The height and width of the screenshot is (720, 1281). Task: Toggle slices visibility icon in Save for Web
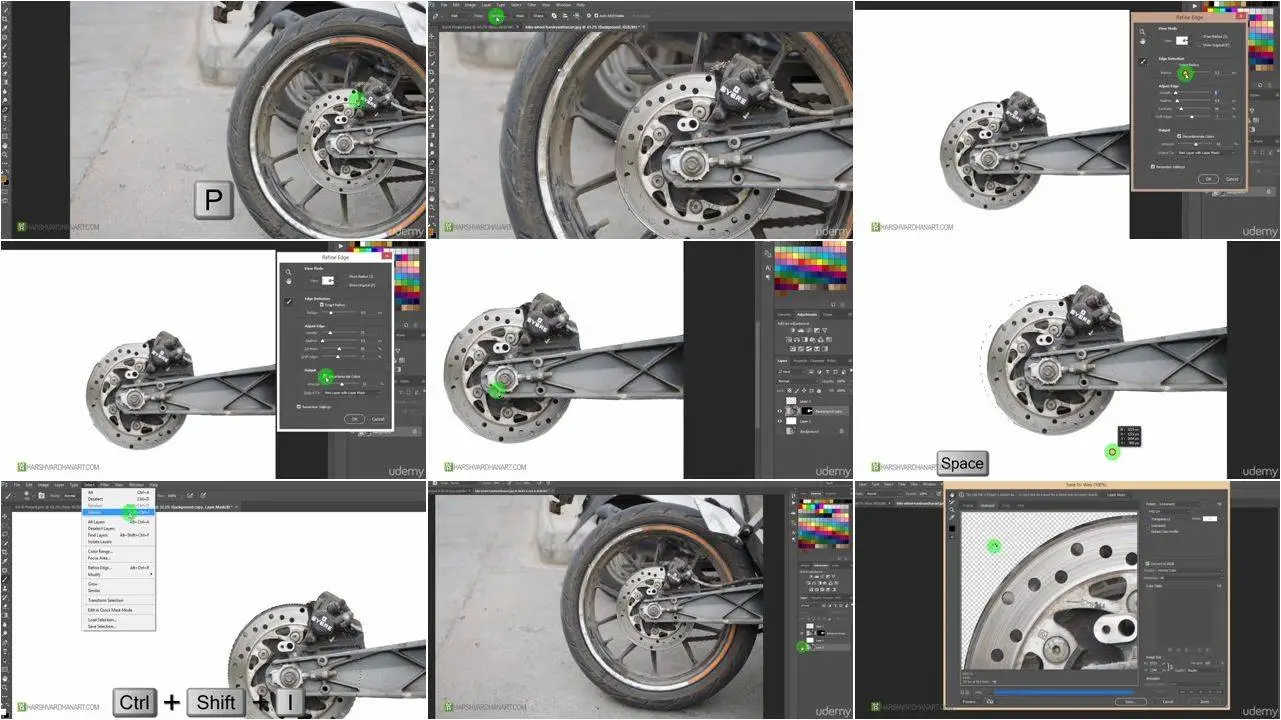(952, 537)
